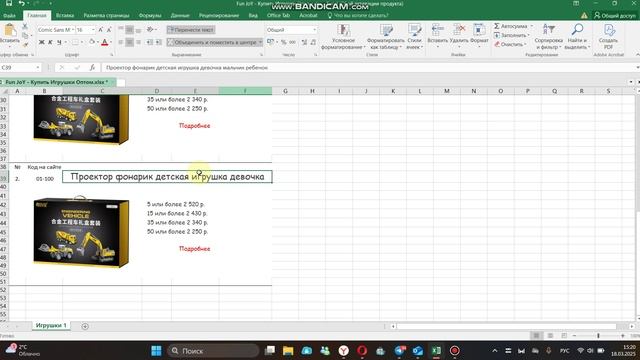The image size is (640, 360).
Task: Adjust the zoom slider in status bar
Action: [598, 336]
